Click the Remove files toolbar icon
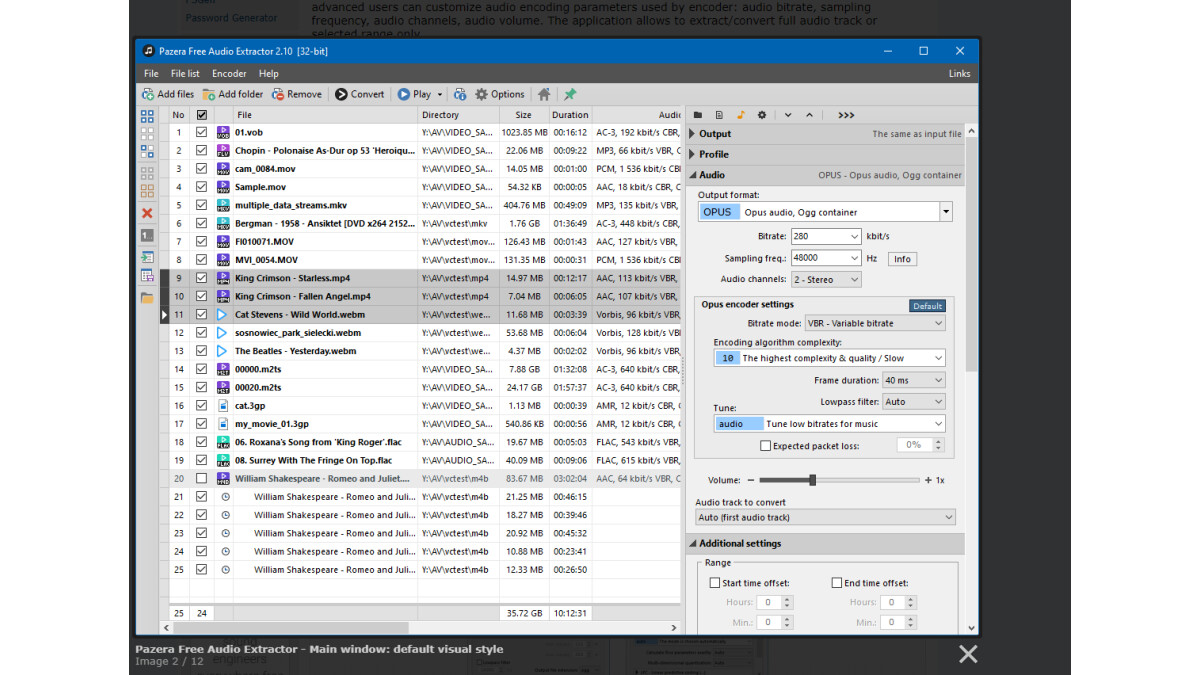Screen dimensions: 1200x675 tap(278, 93)
